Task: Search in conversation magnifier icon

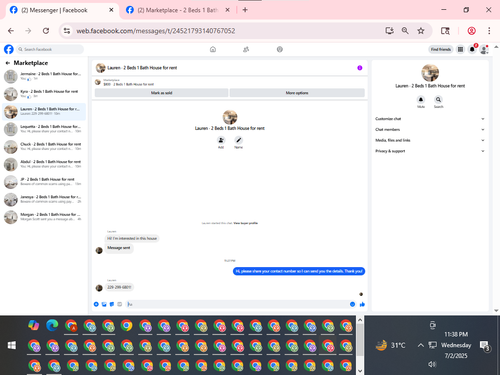Action: 438,99
